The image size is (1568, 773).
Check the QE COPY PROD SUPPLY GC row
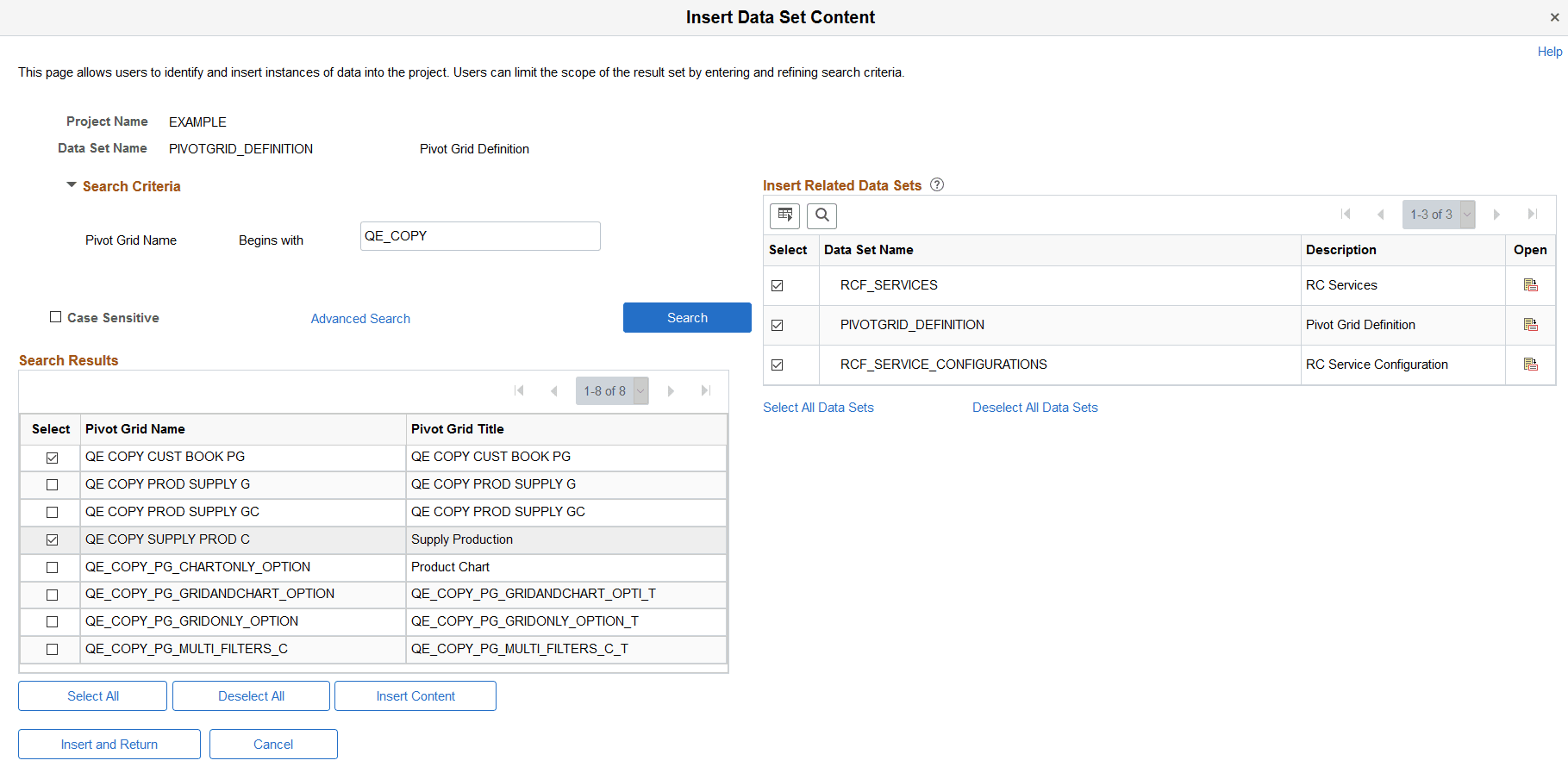click(x=52, y=513)
